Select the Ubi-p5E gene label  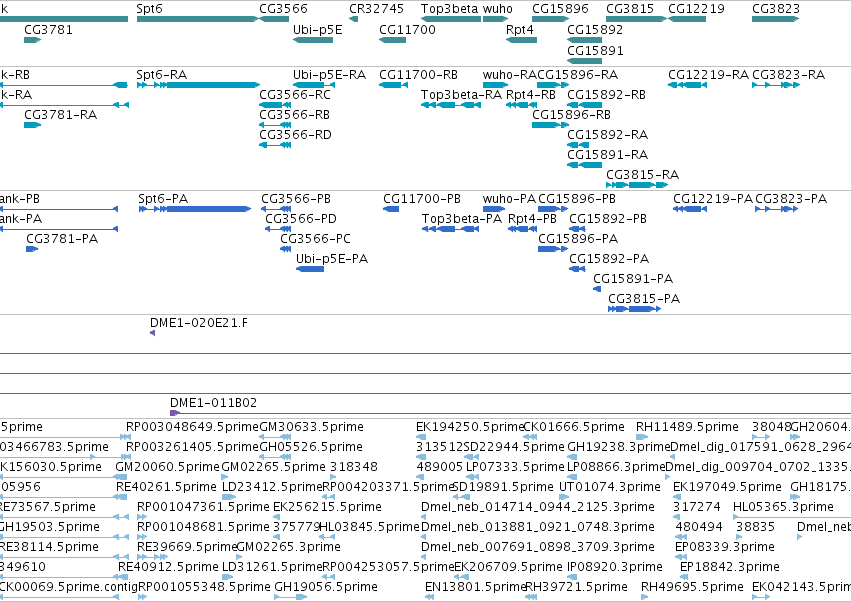pyautogui.click(x=317, y=29)
